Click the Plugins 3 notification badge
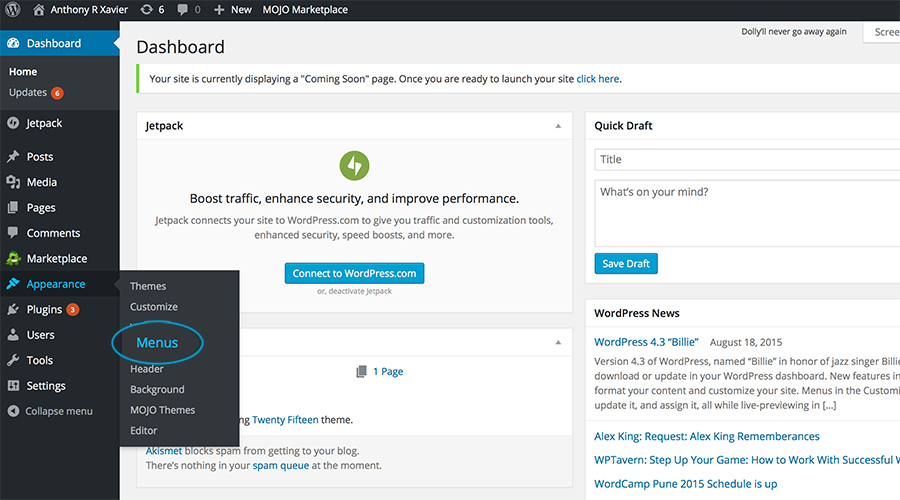This screenshot has height=500, width=900. 72,309
